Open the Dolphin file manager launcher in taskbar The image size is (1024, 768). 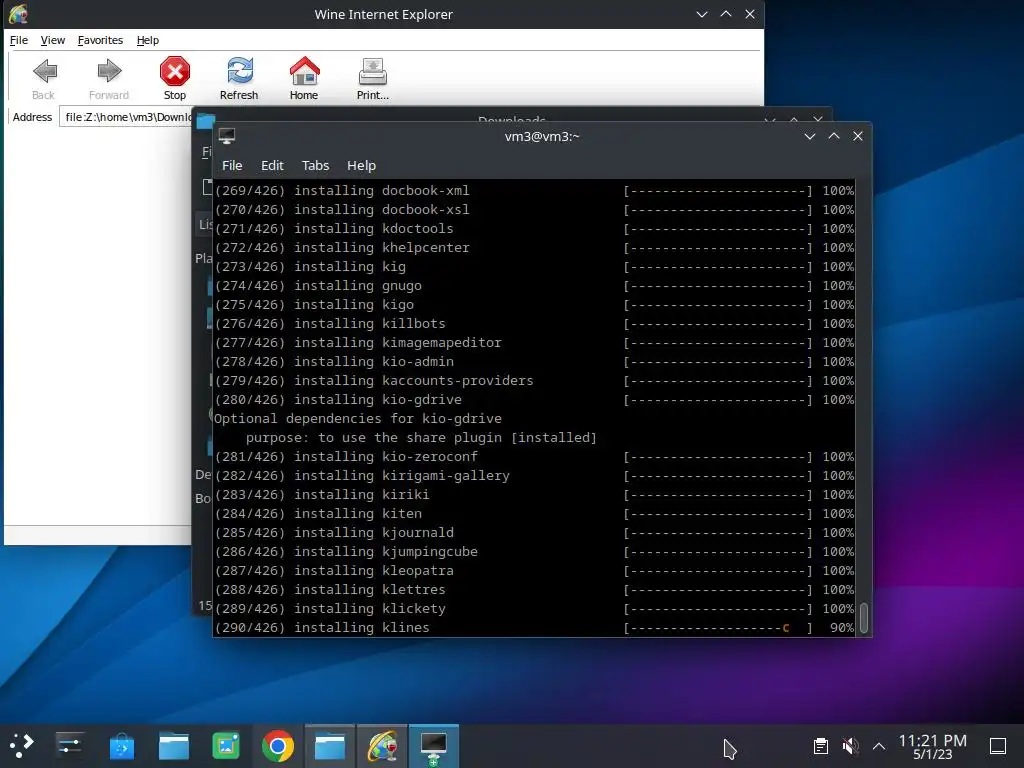[174, 746]
